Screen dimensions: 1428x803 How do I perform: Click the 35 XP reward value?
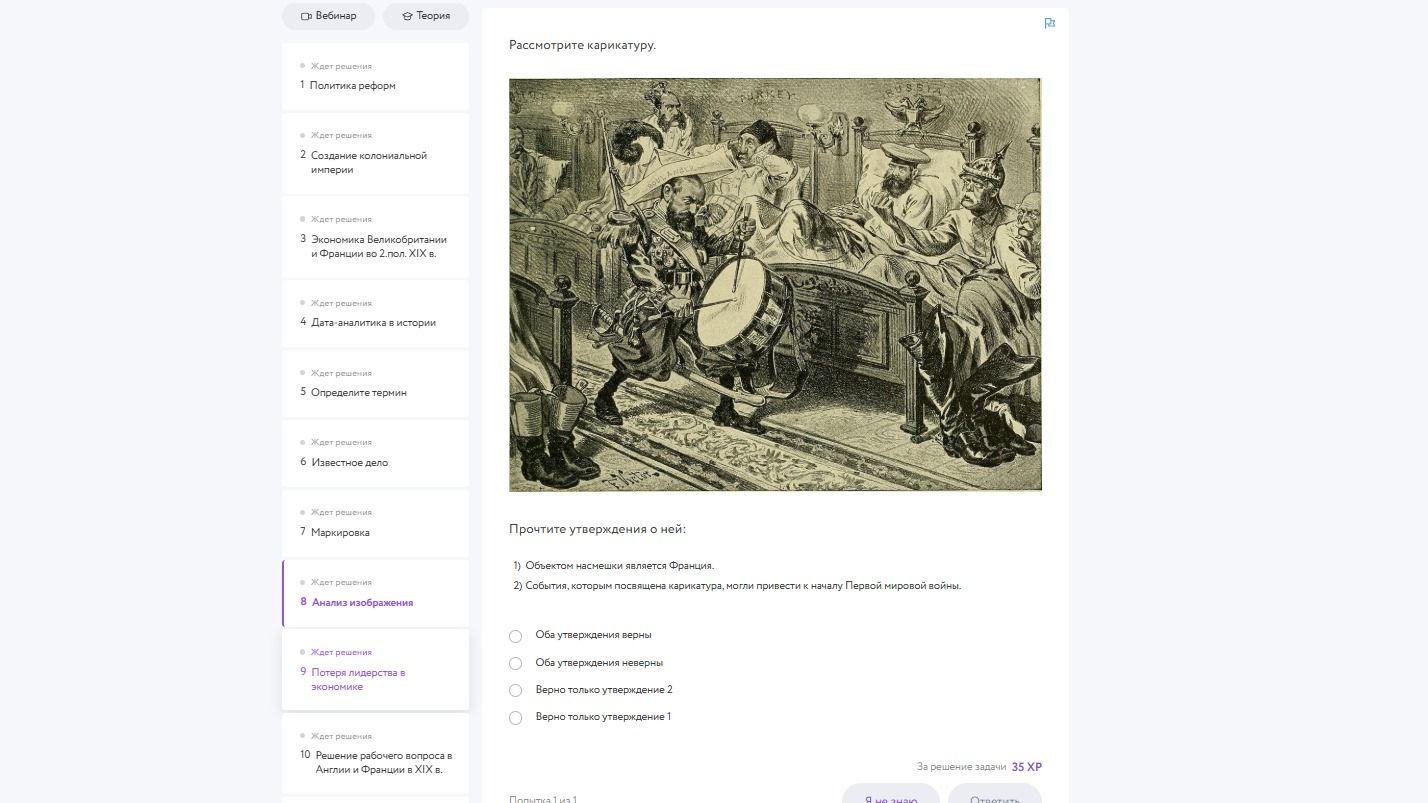point(1027,767)
